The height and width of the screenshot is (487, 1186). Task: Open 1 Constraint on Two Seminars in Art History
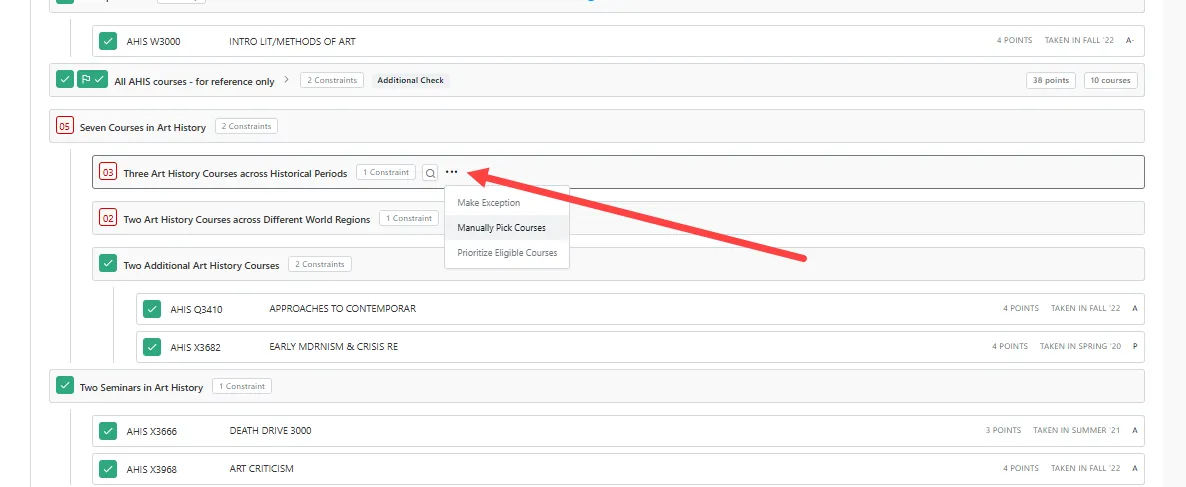[242, 386]
